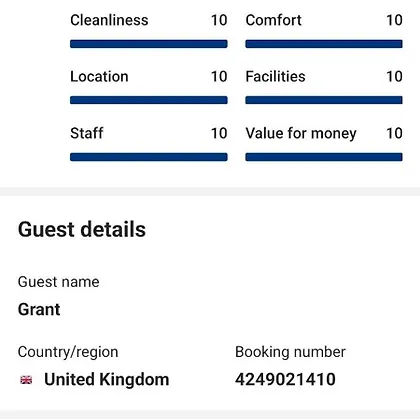
Task: Click the Location rating bar
Action: tap(149, 100)
